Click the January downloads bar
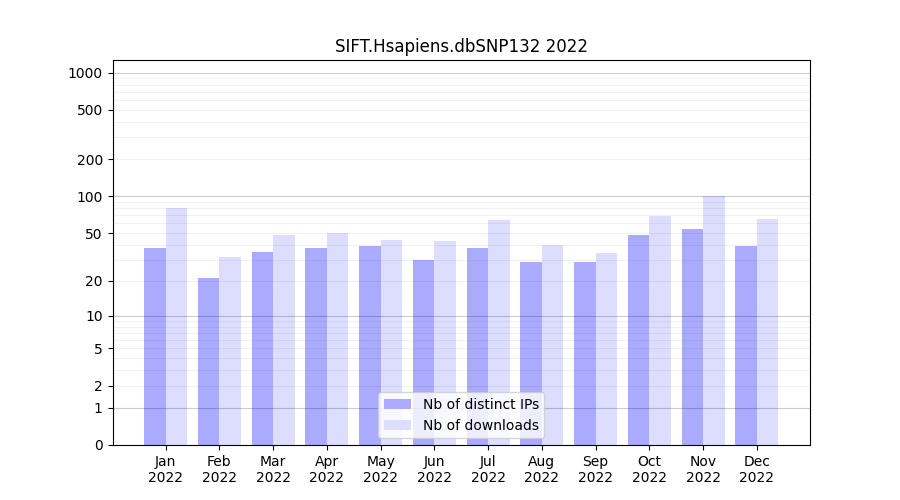This screenshot has height=500, width=900. [x=176, y=326]
